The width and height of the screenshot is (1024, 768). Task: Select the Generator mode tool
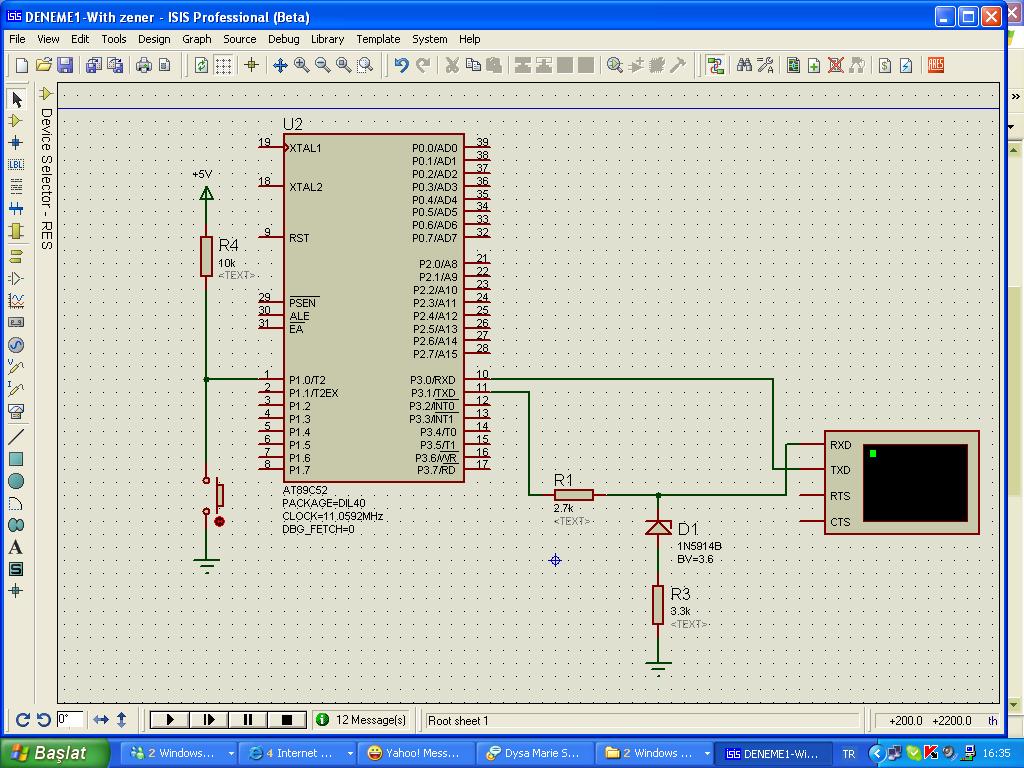click(x=16, y=345)
